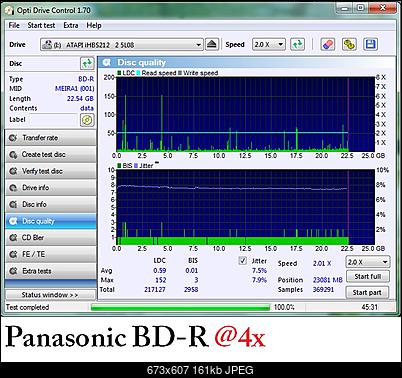Screen dimensions: 402x378
Task: Click the BIS and Jitter graph area
Action: click(245, 207)
